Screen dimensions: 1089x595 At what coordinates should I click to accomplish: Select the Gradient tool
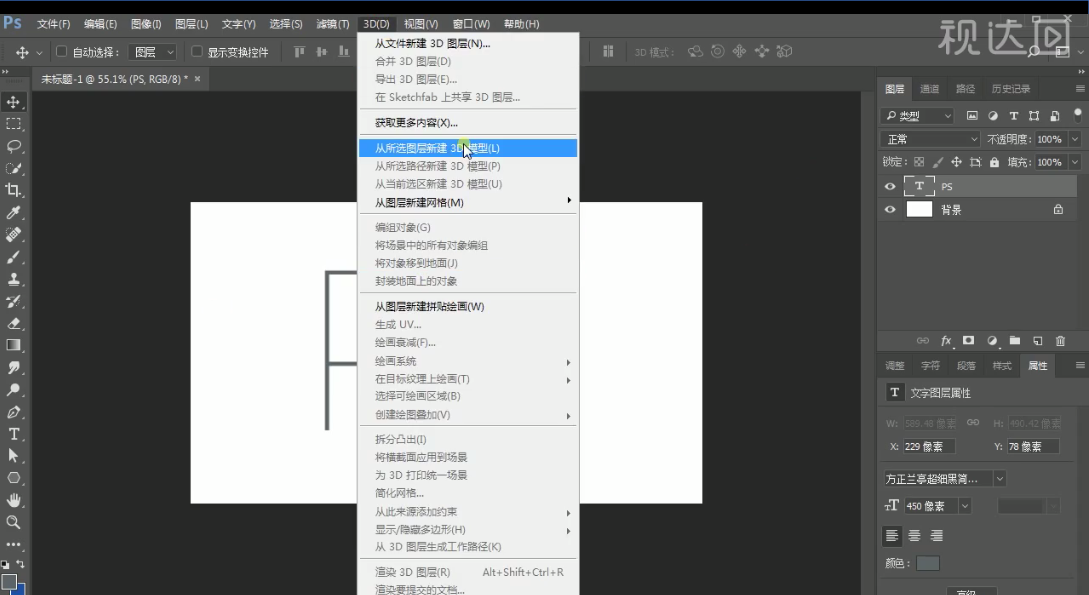tap(13, 345)
